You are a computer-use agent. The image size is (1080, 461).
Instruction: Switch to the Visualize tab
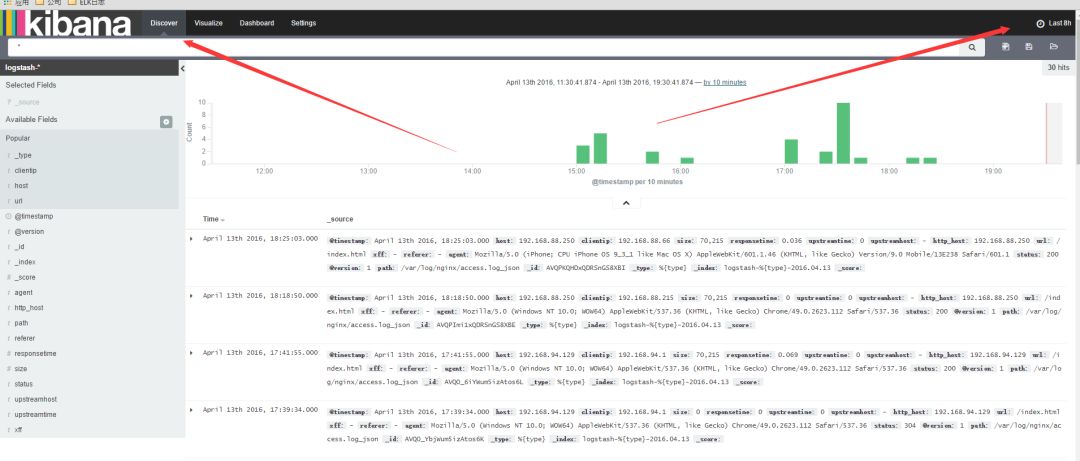pos(208,23)
